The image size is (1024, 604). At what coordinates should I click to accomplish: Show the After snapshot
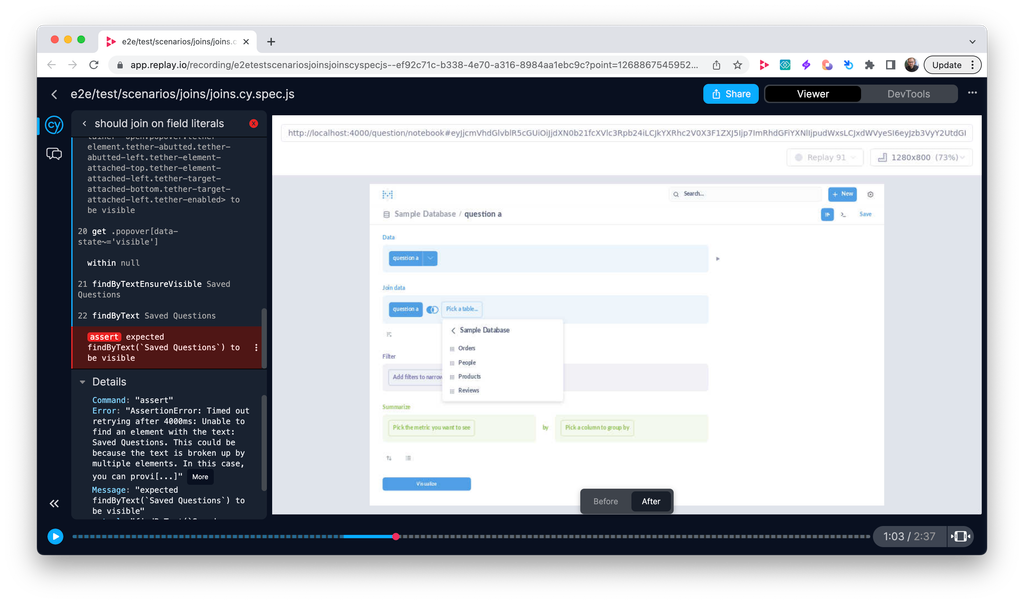(x=650, y=501)
